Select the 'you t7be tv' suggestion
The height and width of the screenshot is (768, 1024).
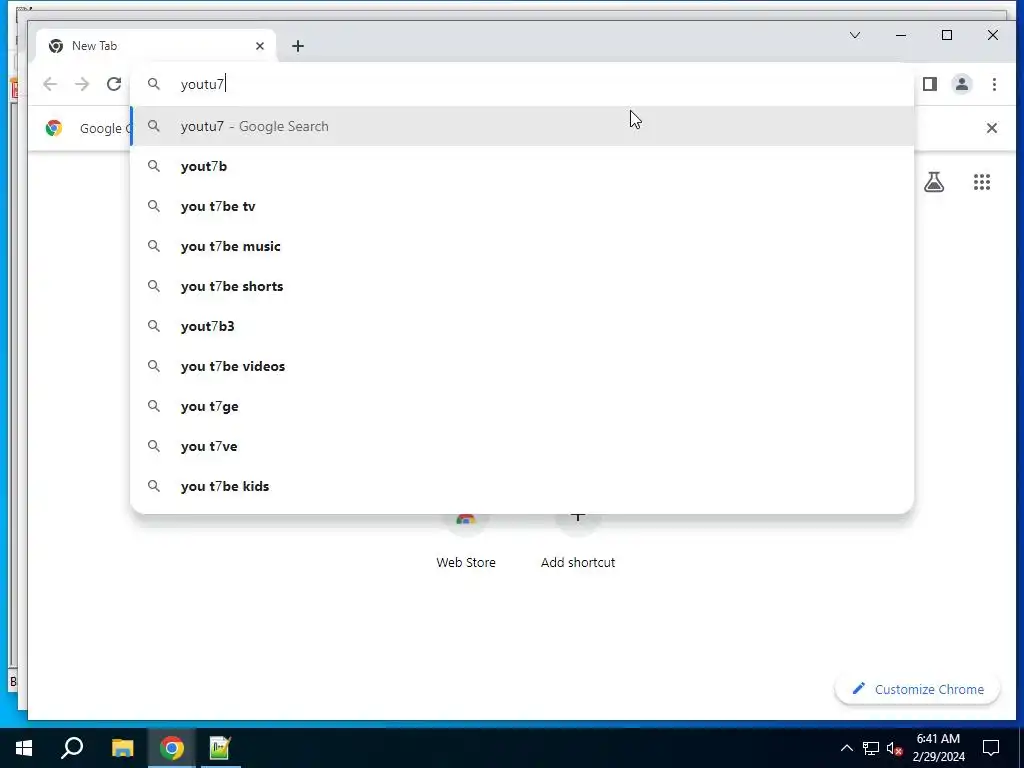[522, 206]
